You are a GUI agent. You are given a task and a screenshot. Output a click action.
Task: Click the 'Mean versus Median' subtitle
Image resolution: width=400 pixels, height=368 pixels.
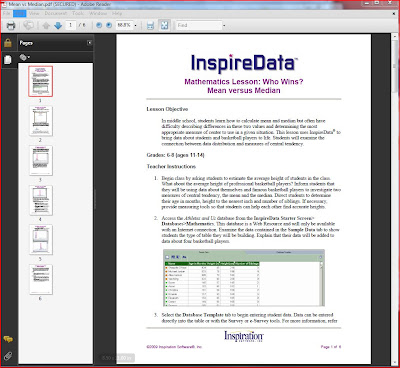pos(244,90)
